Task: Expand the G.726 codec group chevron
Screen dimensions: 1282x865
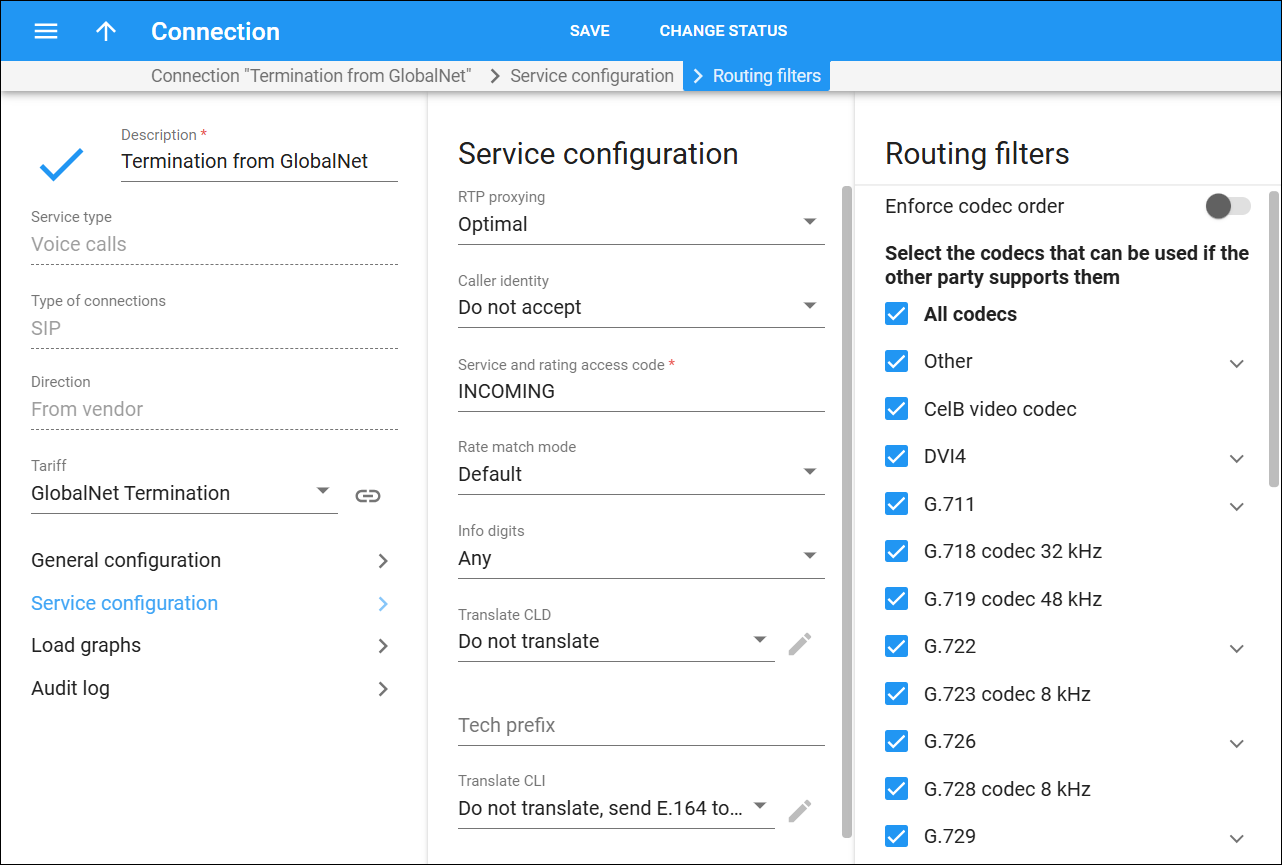Action: [x=1237, y=743]
